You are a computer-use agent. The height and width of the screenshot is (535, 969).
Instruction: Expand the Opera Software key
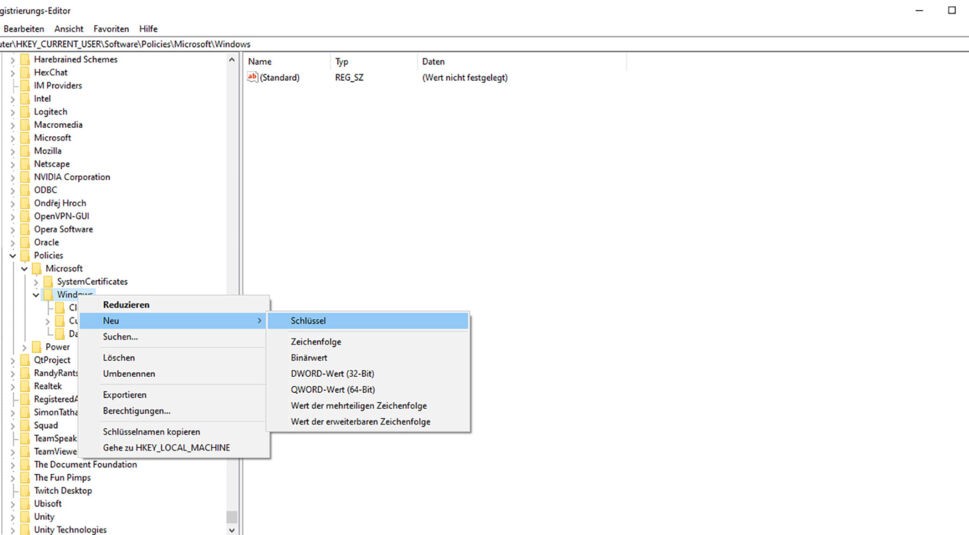[x=12, y=230]
